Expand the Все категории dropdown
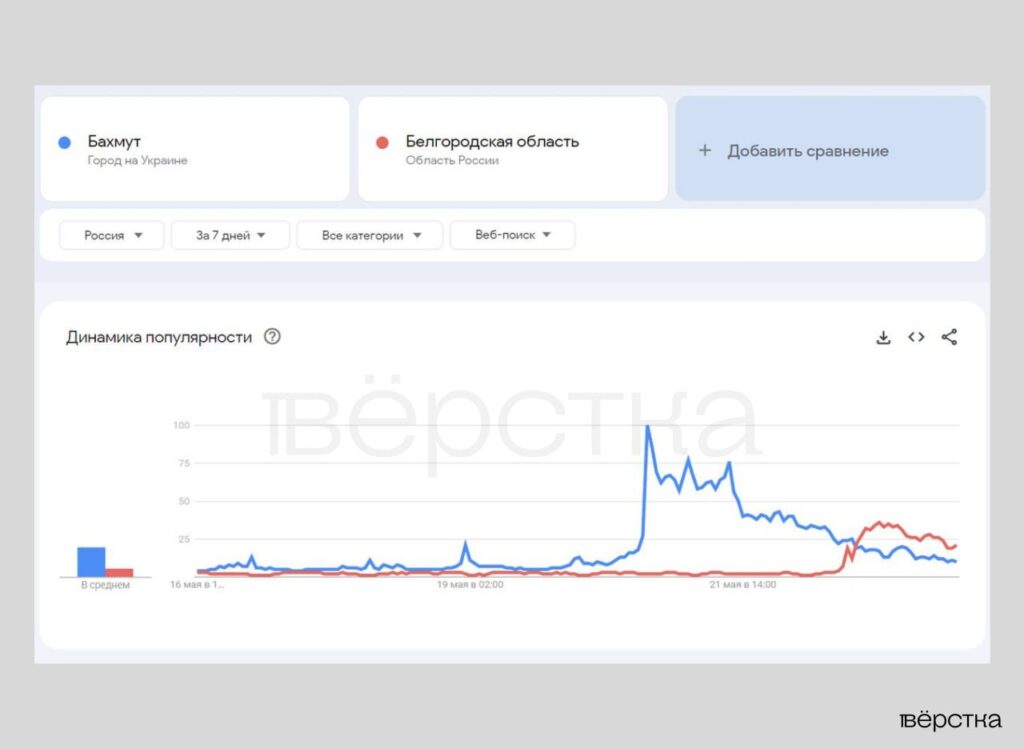 pos(369,235)
